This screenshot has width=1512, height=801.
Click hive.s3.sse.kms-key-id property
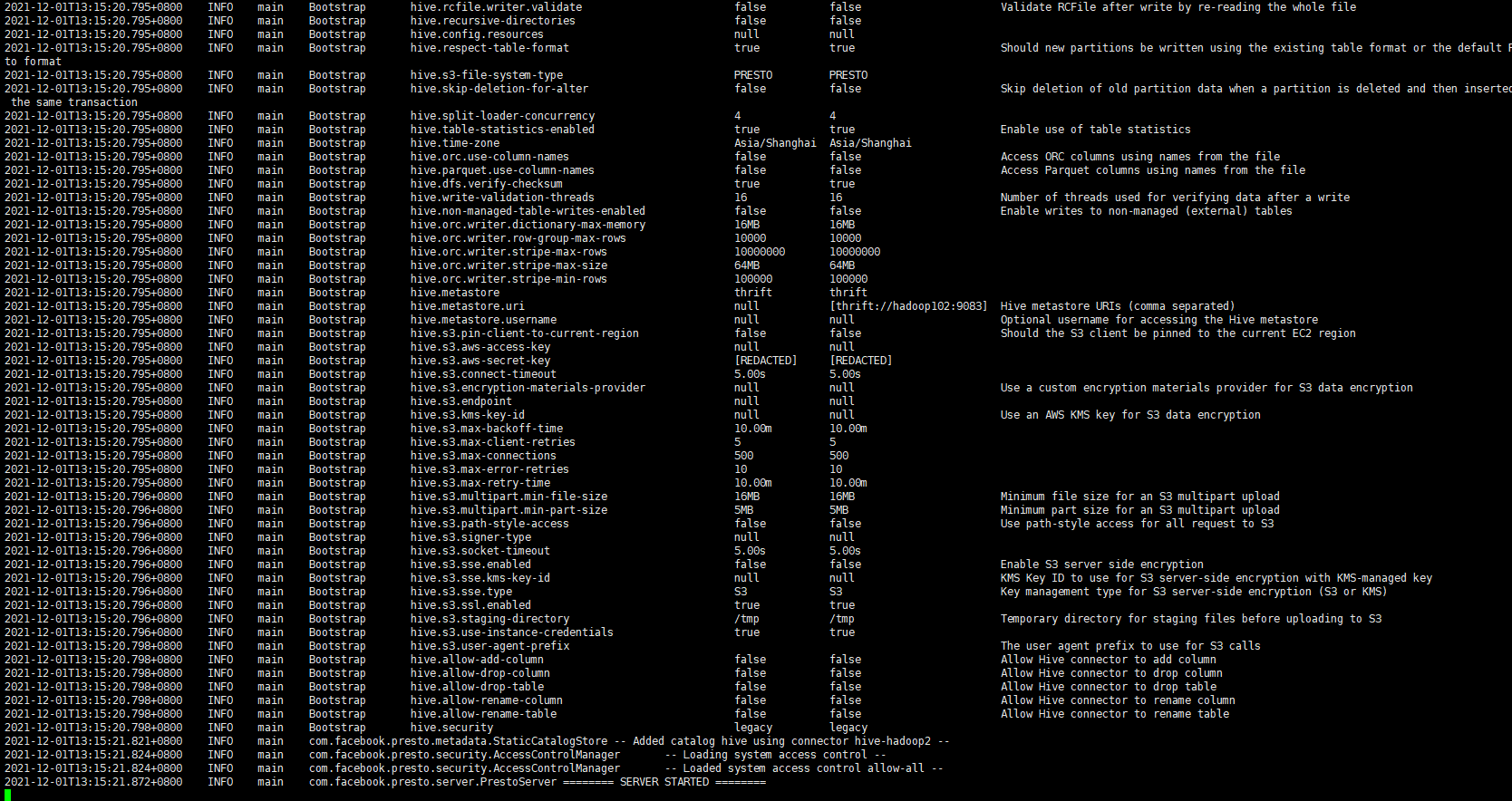[480, 578]
